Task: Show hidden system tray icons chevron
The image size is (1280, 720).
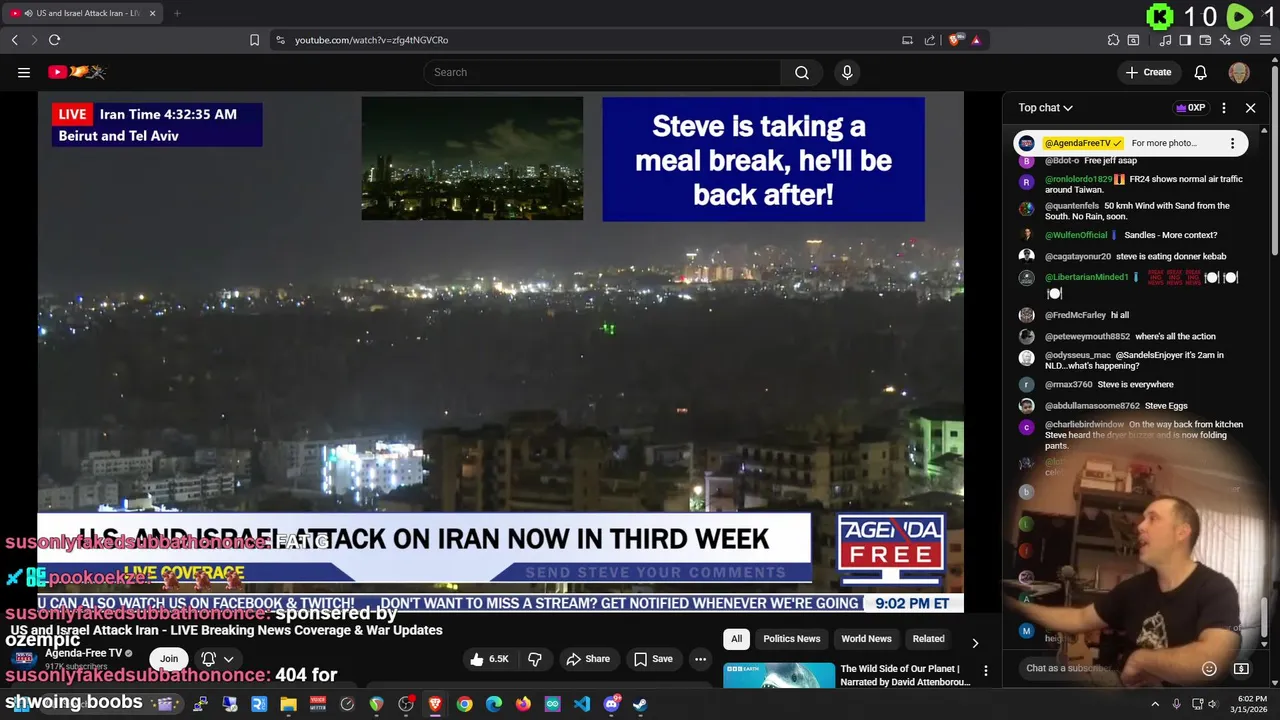Action: coord(1155,704)
